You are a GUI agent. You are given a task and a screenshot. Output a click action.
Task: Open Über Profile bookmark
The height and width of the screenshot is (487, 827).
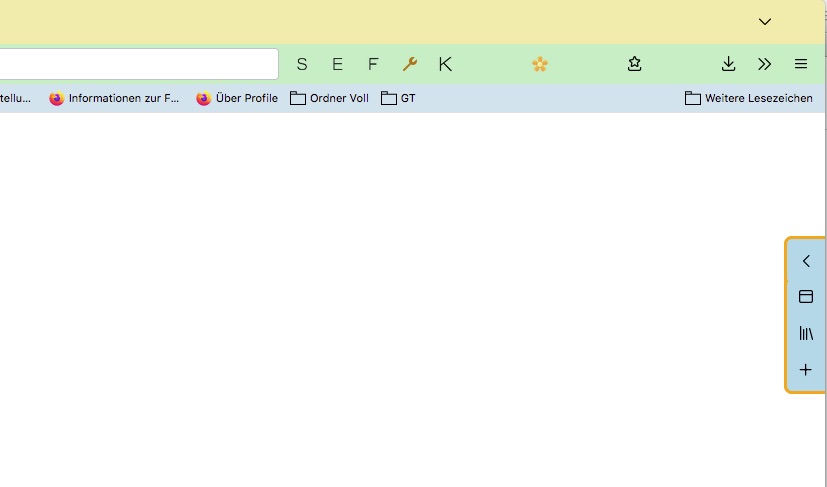tap(237, 98)
